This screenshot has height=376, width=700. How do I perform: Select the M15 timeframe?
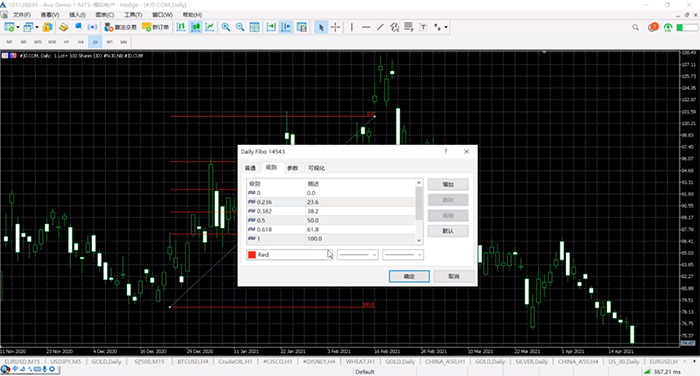tap(38, 42)
